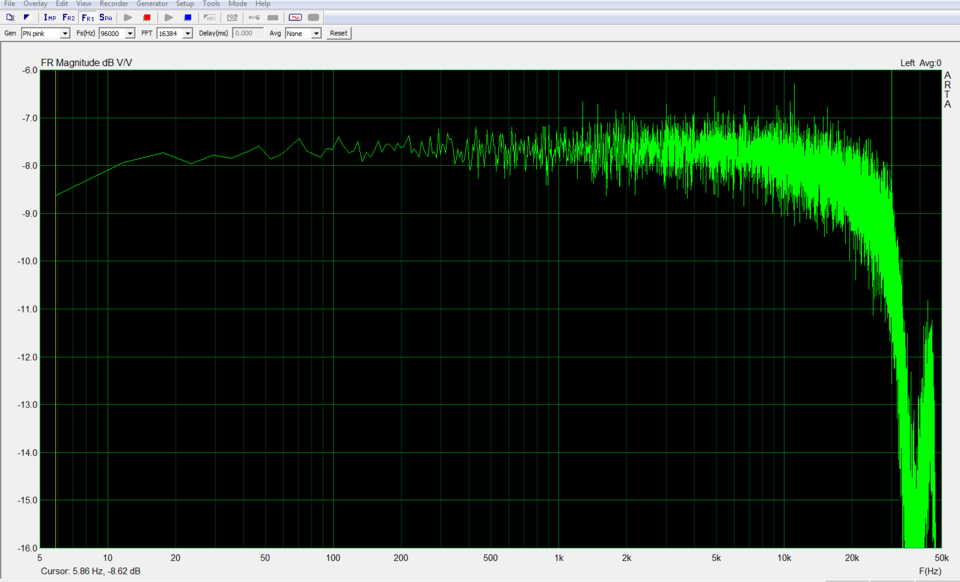Expand the Avg None dropdown
This screenshot has height=582, width=960.
tap(316, 34)
